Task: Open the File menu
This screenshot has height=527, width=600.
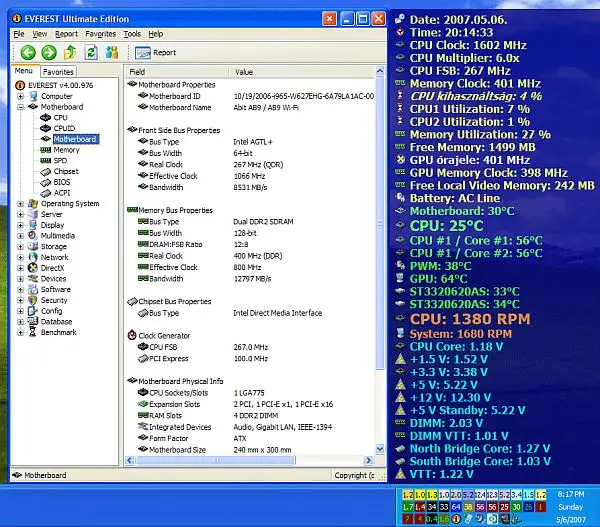Action: coord(19,34)
